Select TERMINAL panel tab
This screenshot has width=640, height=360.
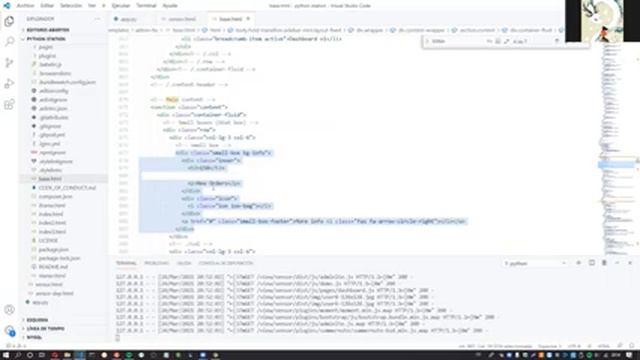click(x=126, y=263)
